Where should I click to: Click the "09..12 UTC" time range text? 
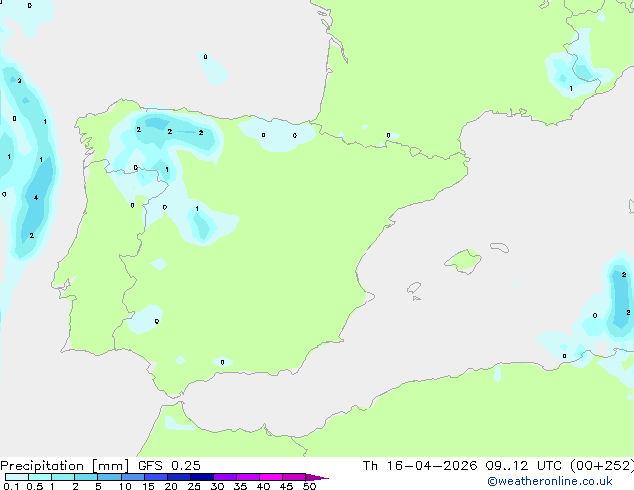point(526,466)
